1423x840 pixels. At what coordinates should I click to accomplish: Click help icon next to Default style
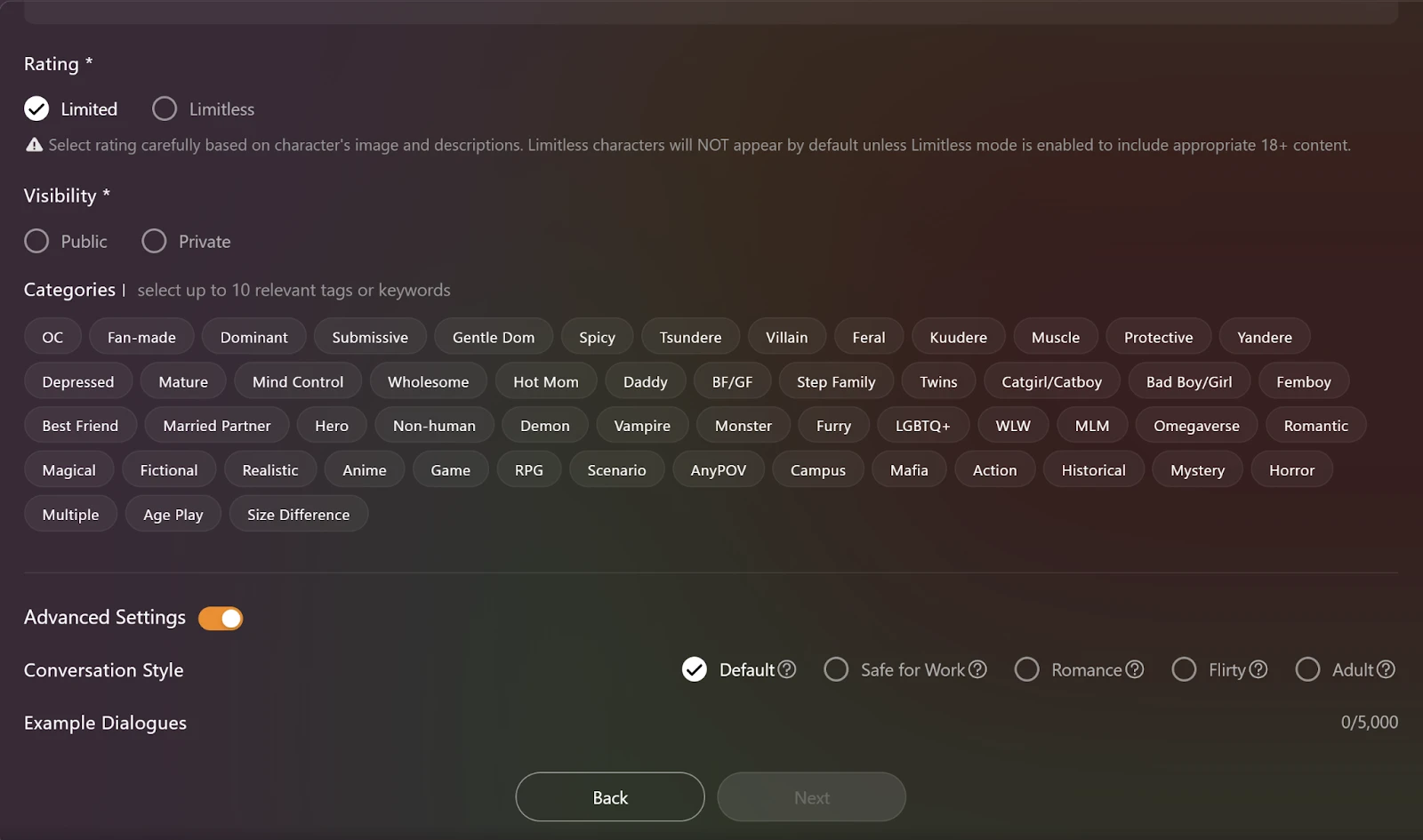[x=787, y=669]
